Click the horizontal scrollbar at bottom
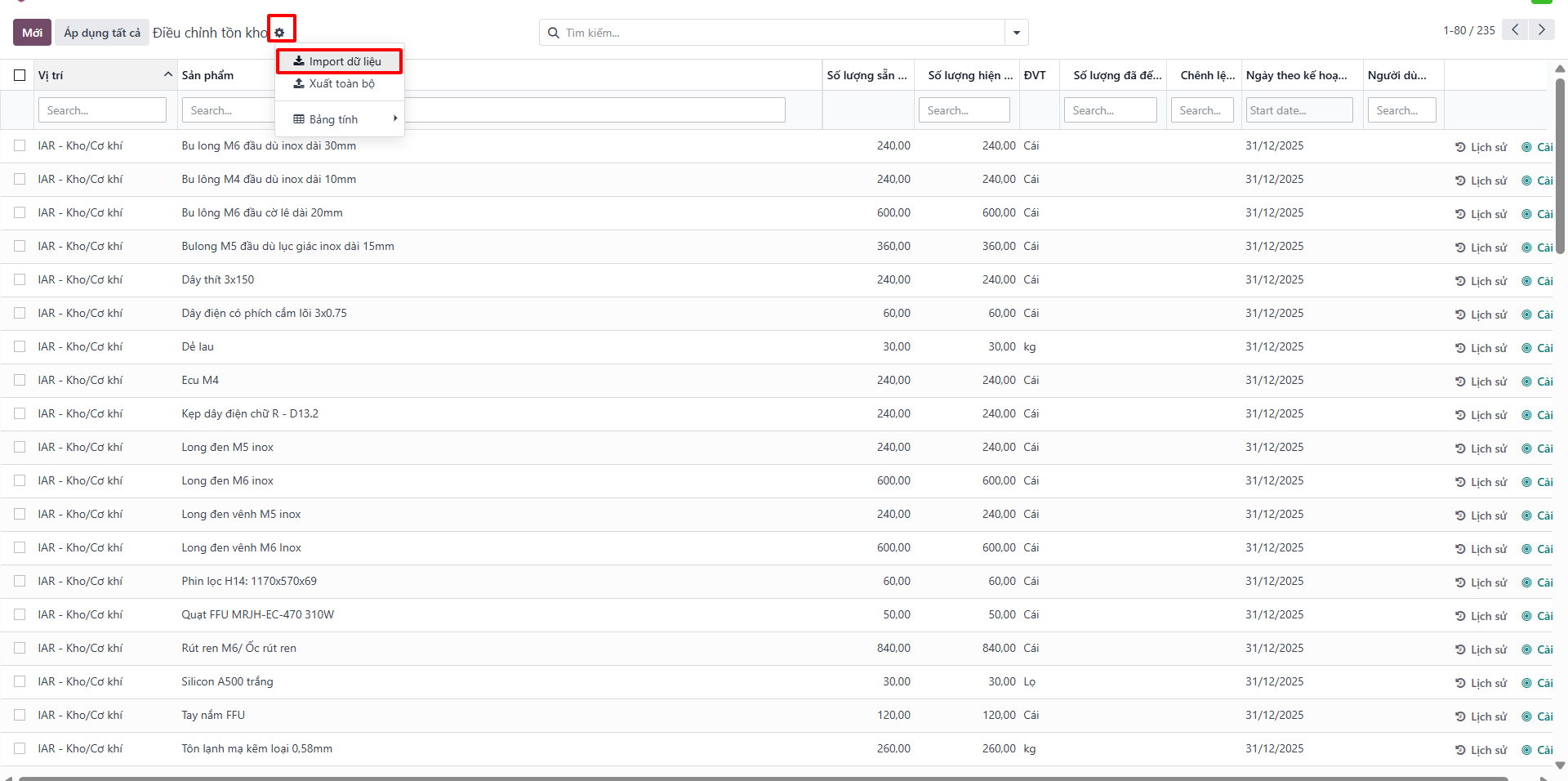Screen dimensions: 1568x781 coord(763,778)
